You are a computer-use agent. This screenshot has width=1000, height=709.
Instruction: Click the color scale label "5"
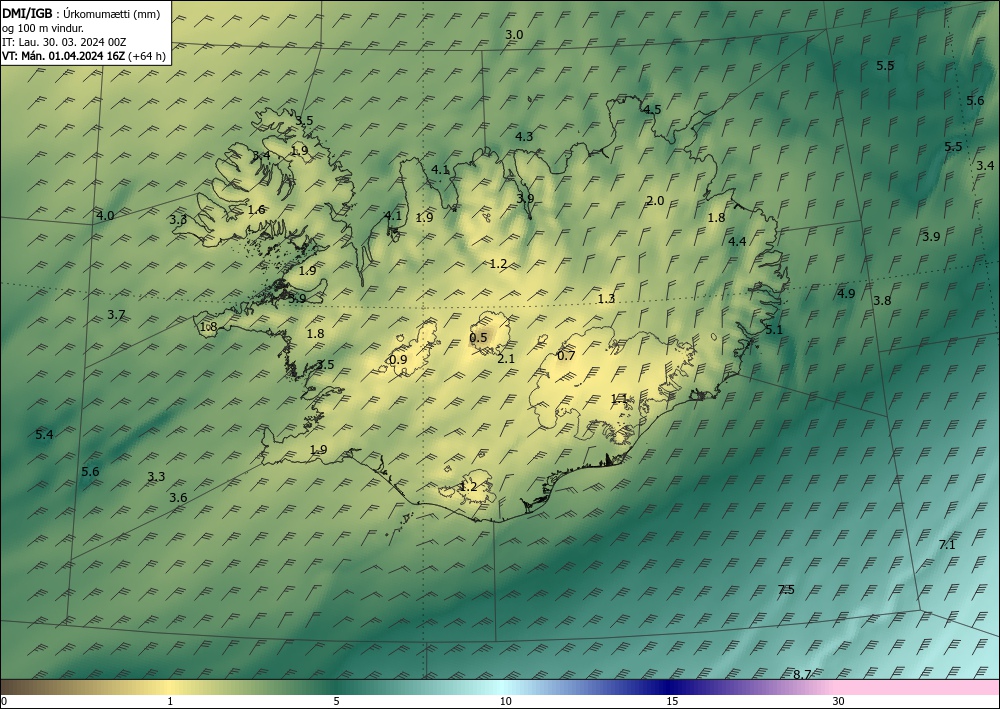pyautogui.click(x=336, y=701)
